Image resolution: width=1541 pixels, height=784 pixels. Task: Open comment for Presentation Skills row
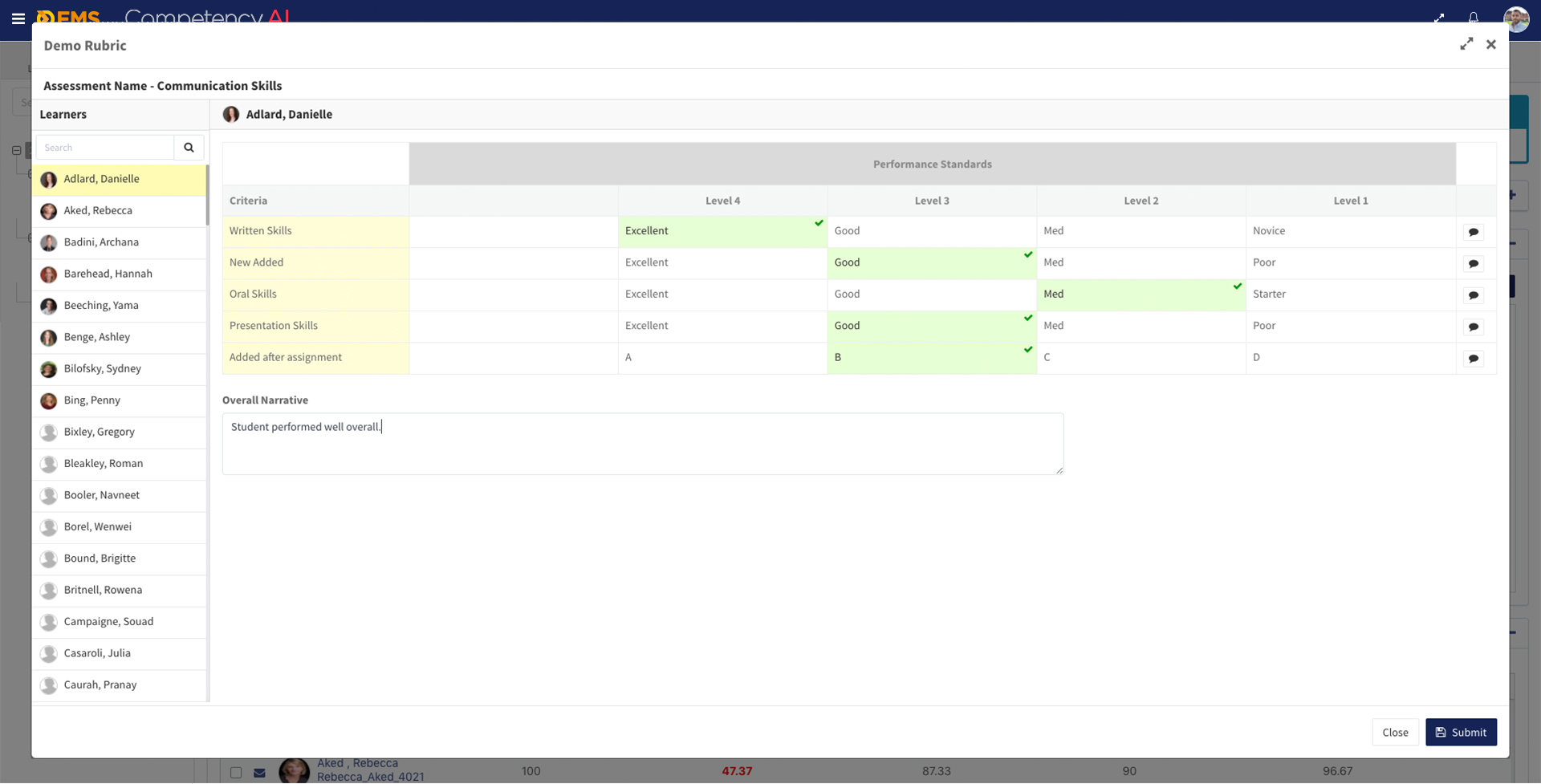coord(1473,327)
